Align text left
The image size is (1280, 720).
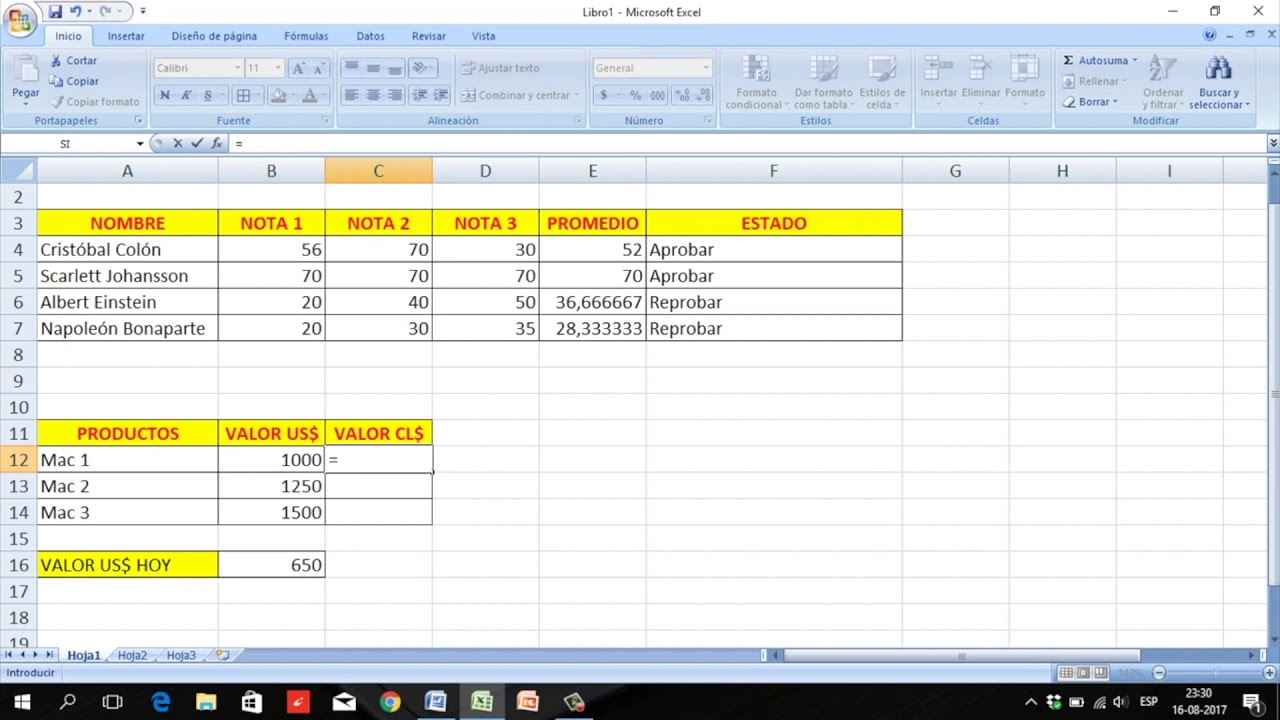[351, 95]
